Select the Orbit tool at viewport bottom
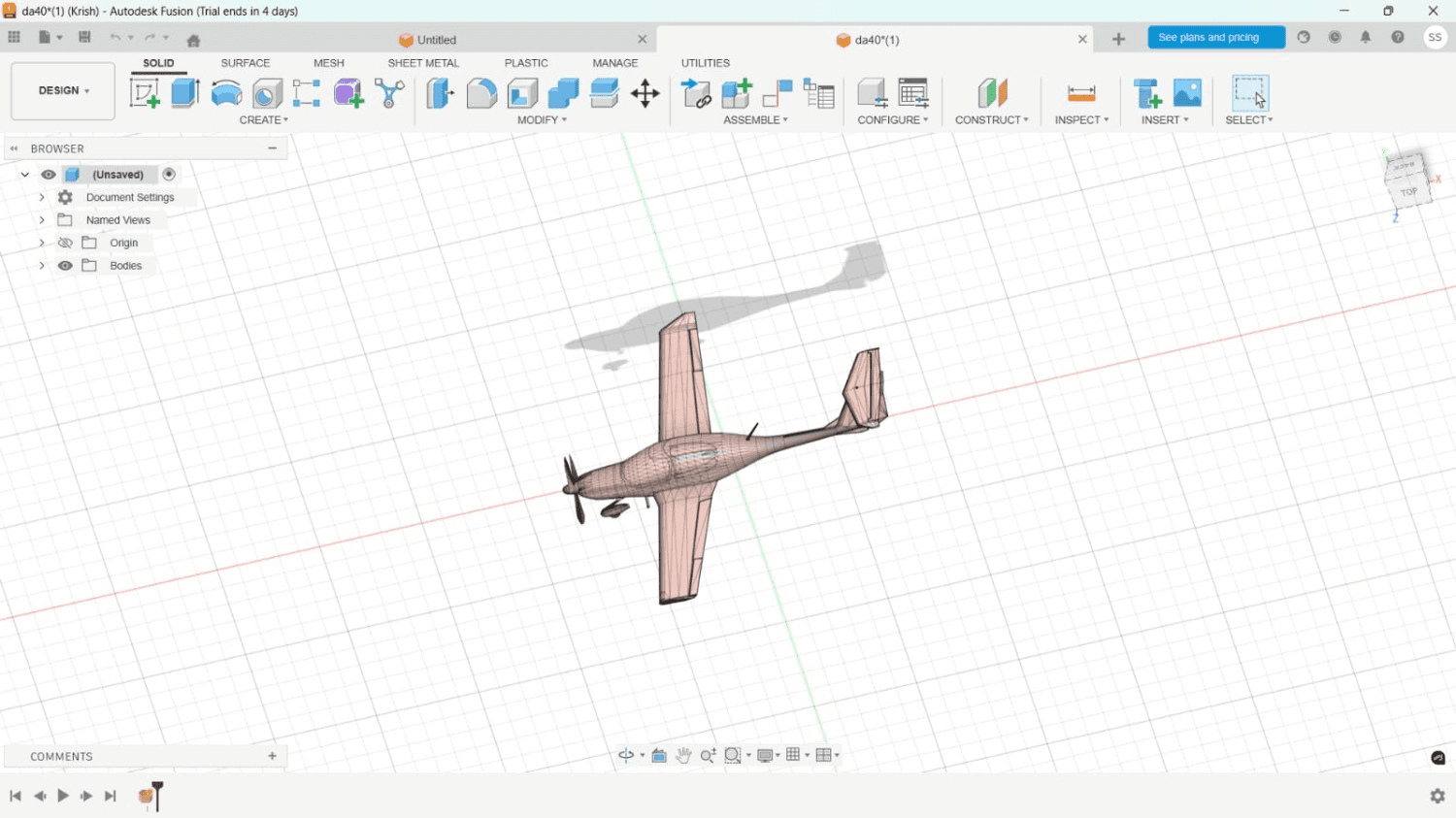This screenshot has height=818, width=1456. click(626, 754)
